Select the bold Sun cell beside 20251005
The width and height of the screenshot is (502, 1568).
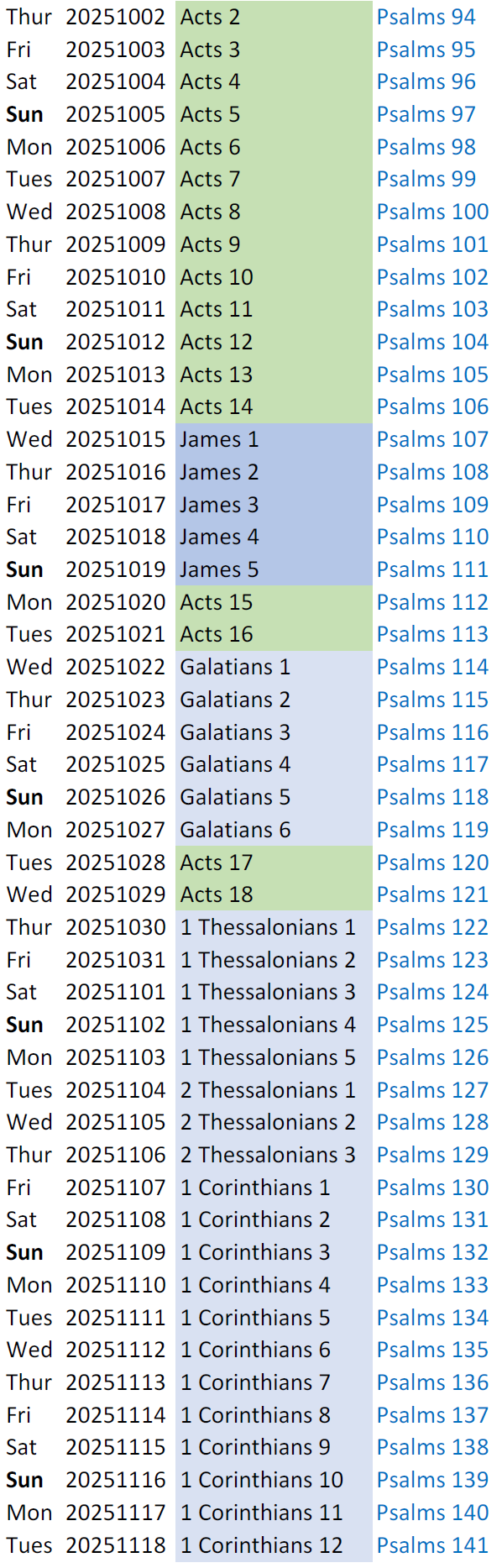click(24, 114)
